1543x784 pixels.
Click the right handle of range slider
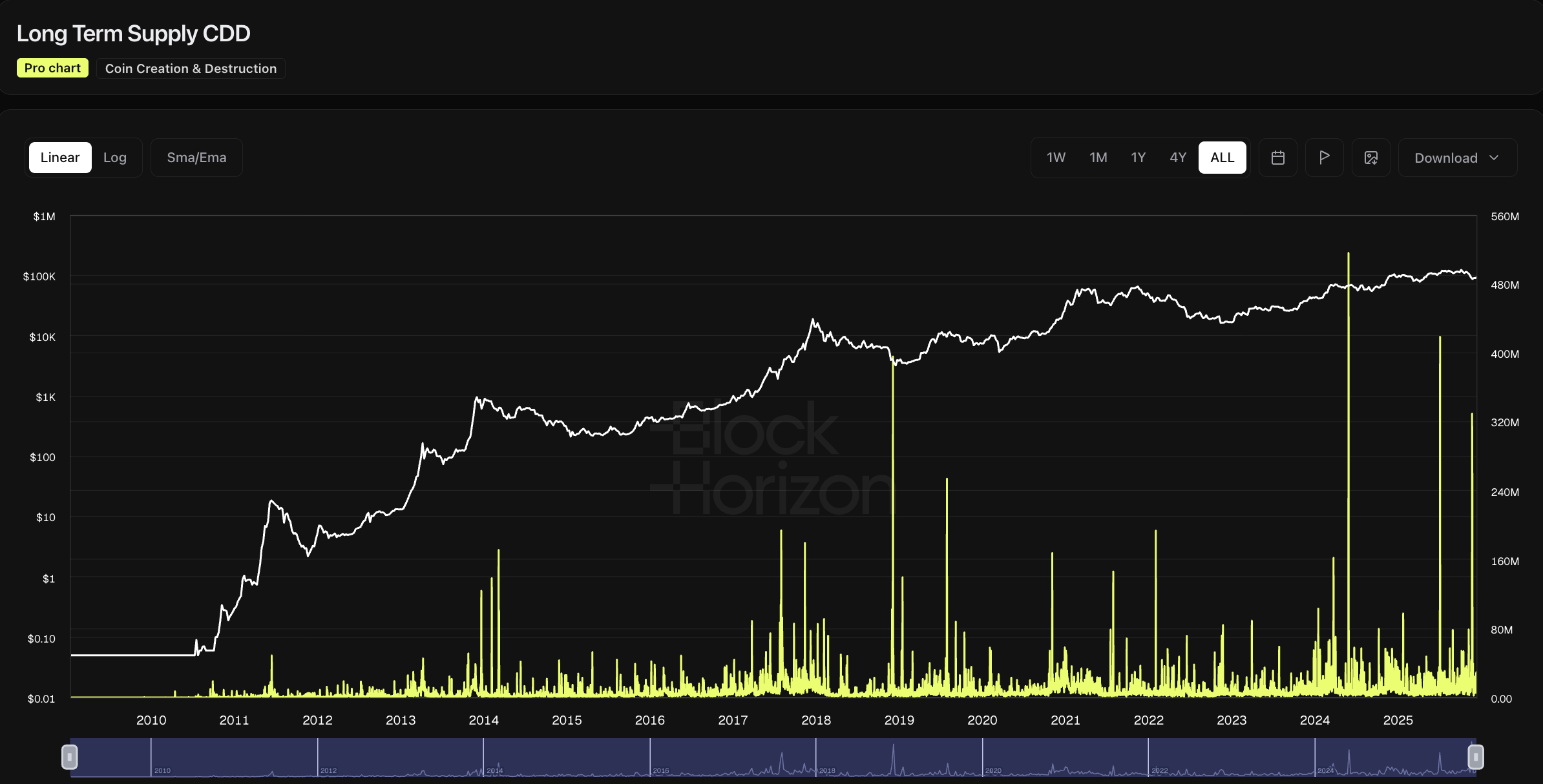(x=1475, y=757)
